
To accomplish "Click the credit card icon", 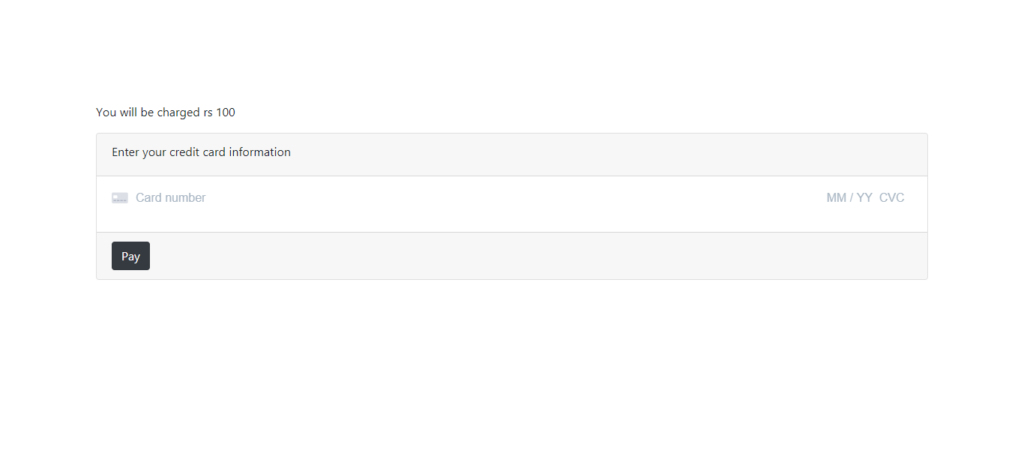I will click(120, 198).
